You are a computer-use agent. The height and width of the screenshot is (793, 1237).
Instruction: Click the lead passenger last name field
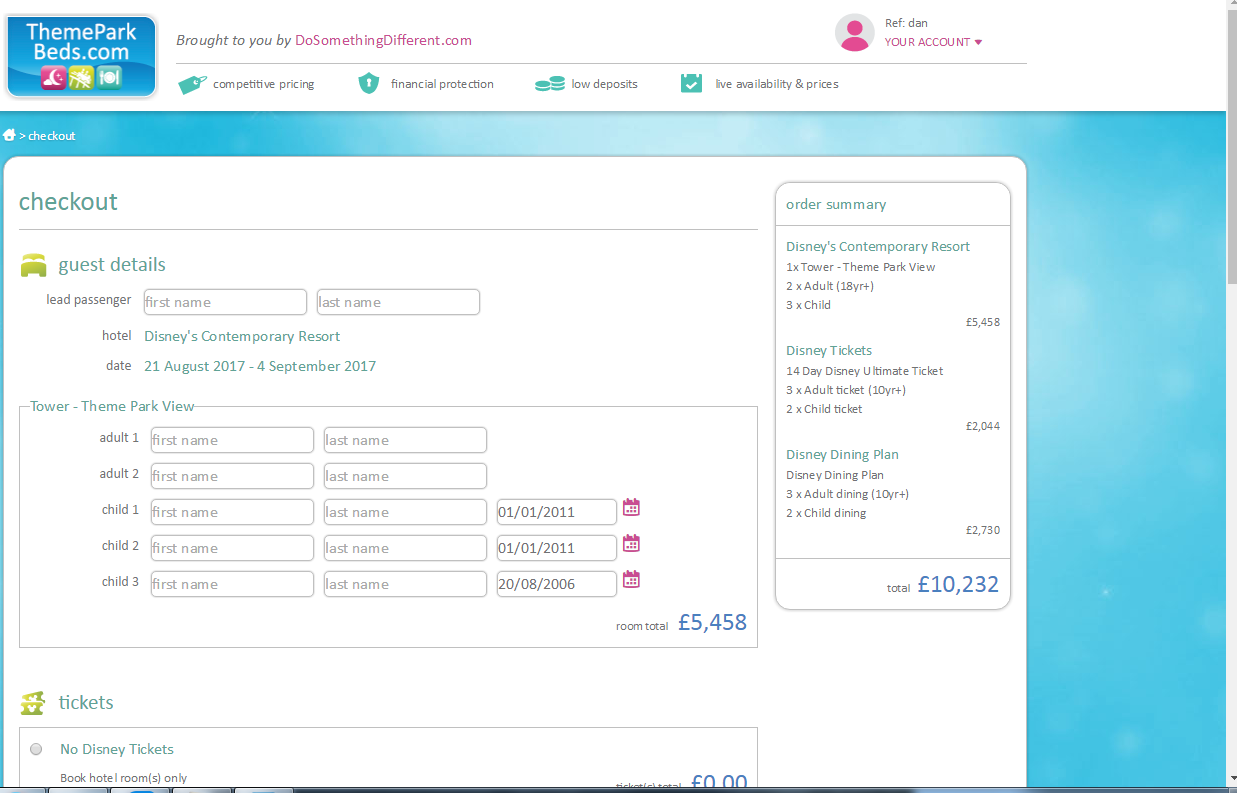coord(398,302)
